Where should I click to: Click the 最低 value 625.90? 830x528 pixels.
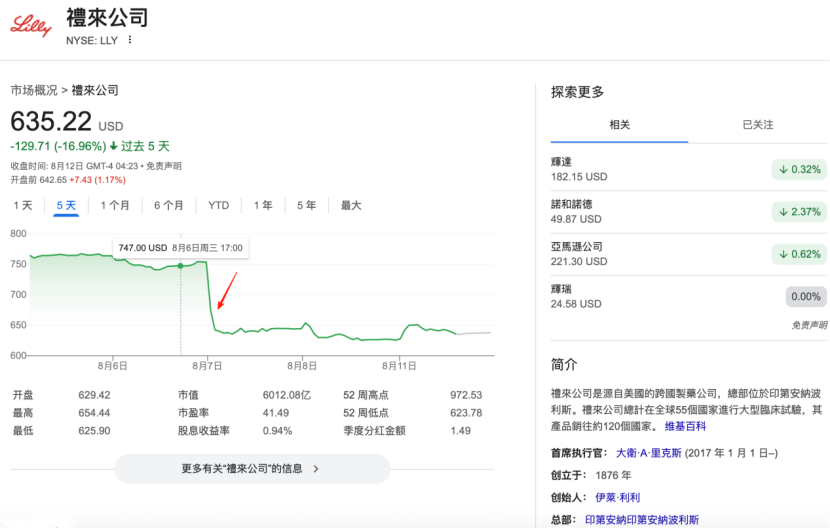pos(94,431)
